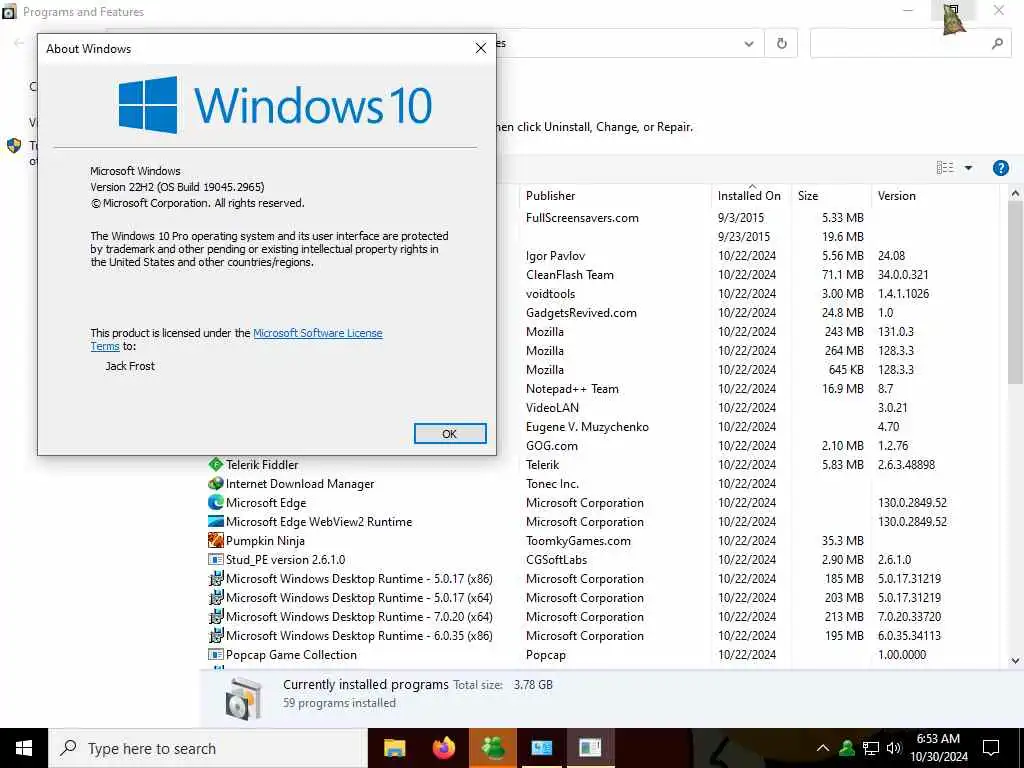Click the green people app taskbar icon

pos(493,748)
